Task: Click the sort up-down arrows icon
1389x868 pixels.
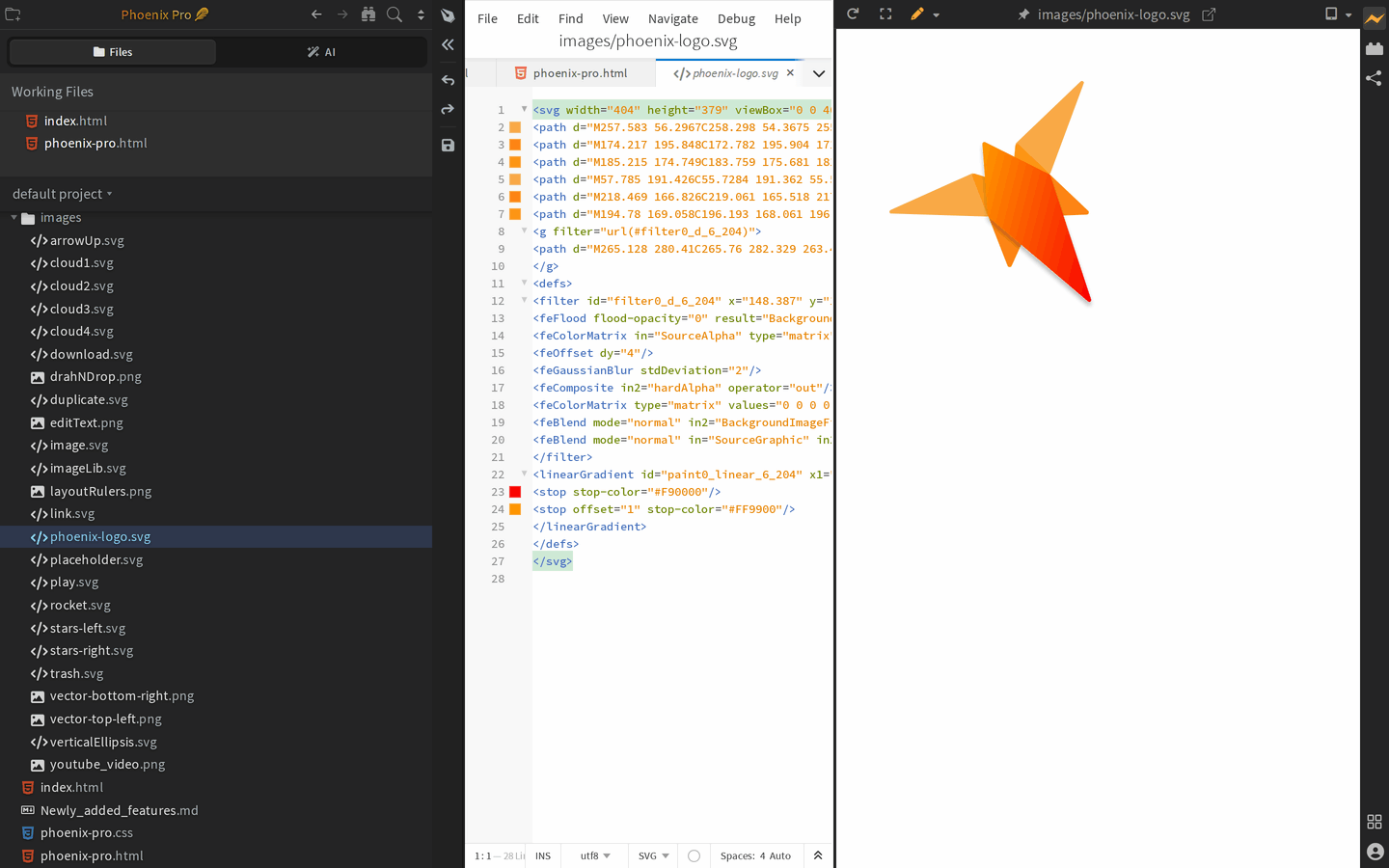Action: point(421,14)
